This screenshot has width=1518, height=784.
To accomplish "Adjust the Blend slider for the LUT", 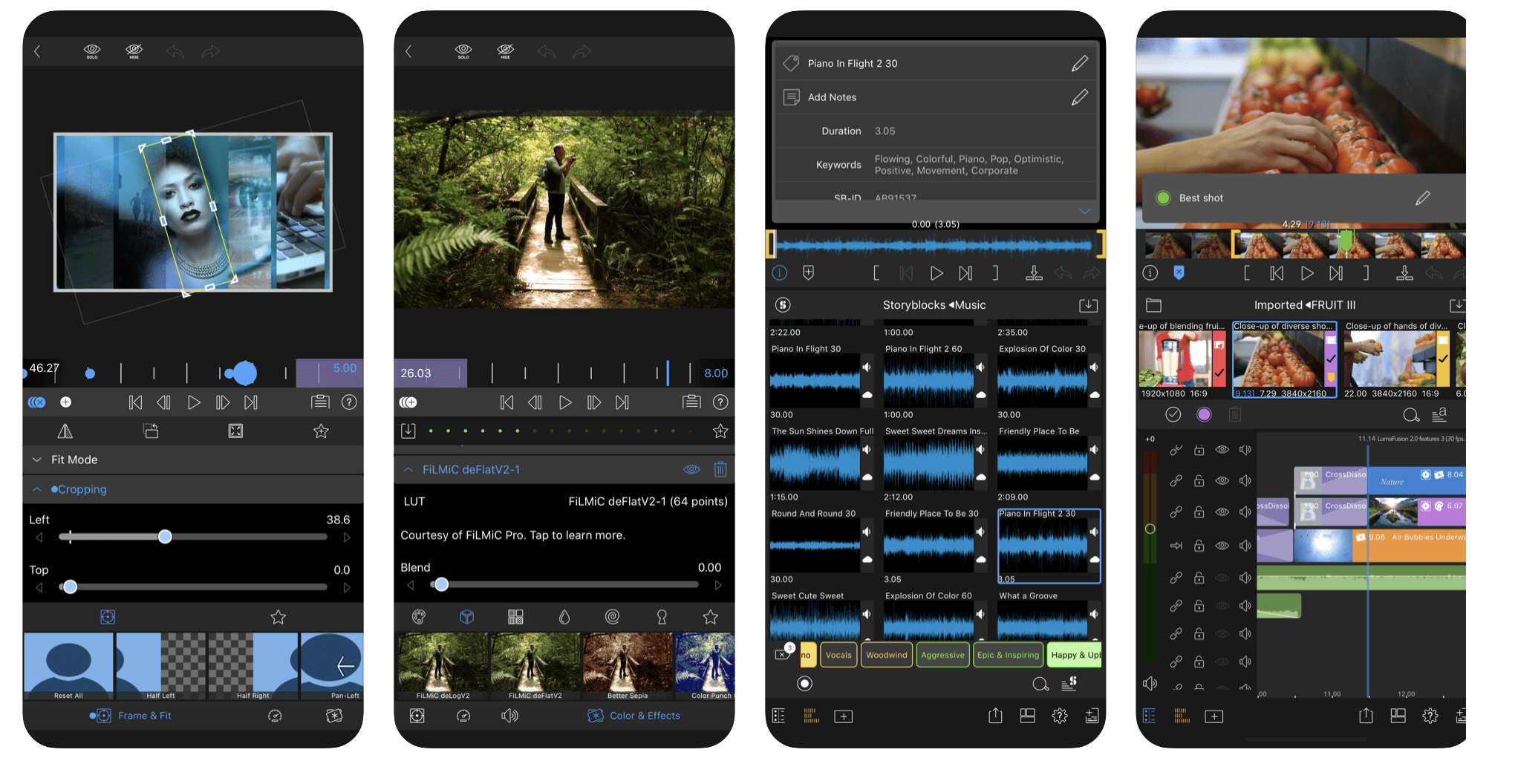I will (x=442, y=584).
